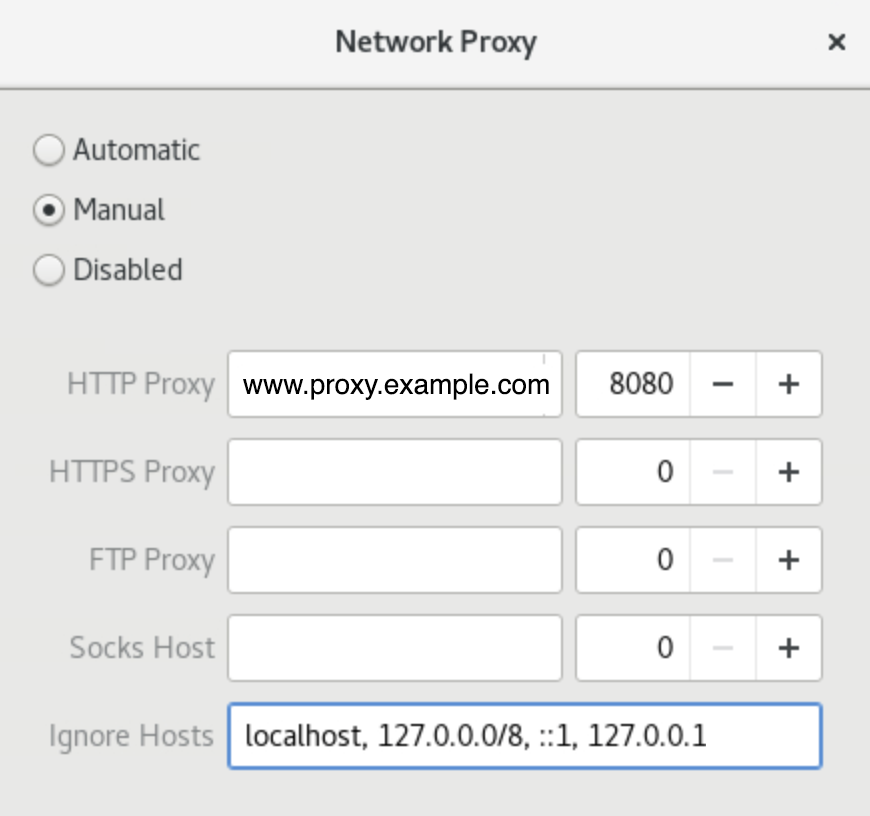The image size is (870, 816).
Task: Focus the FTP Proxy host field
Action: [x=395, y=560]
